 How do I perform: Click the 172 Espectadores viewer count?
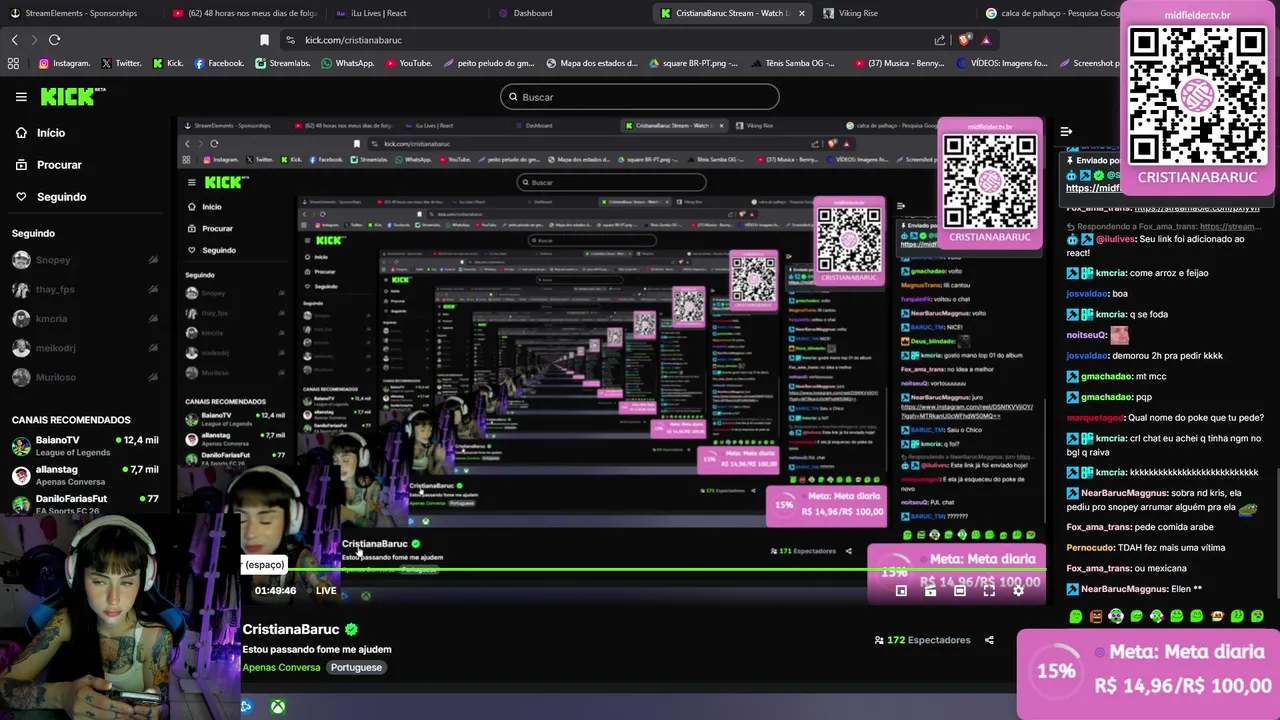click(922, 640)
